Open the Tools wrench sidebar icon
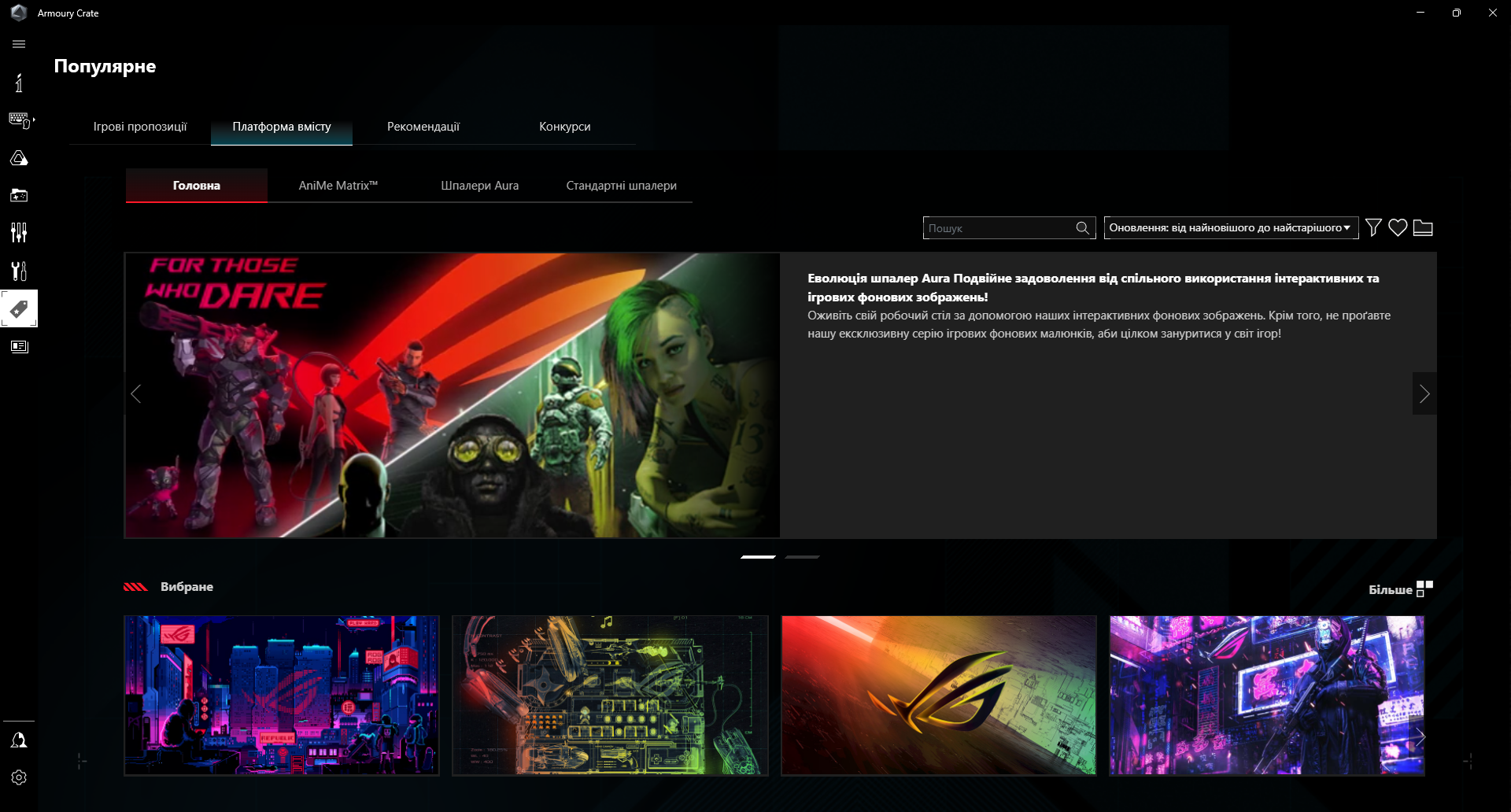The image size is (1511, 812). point(19,271)
